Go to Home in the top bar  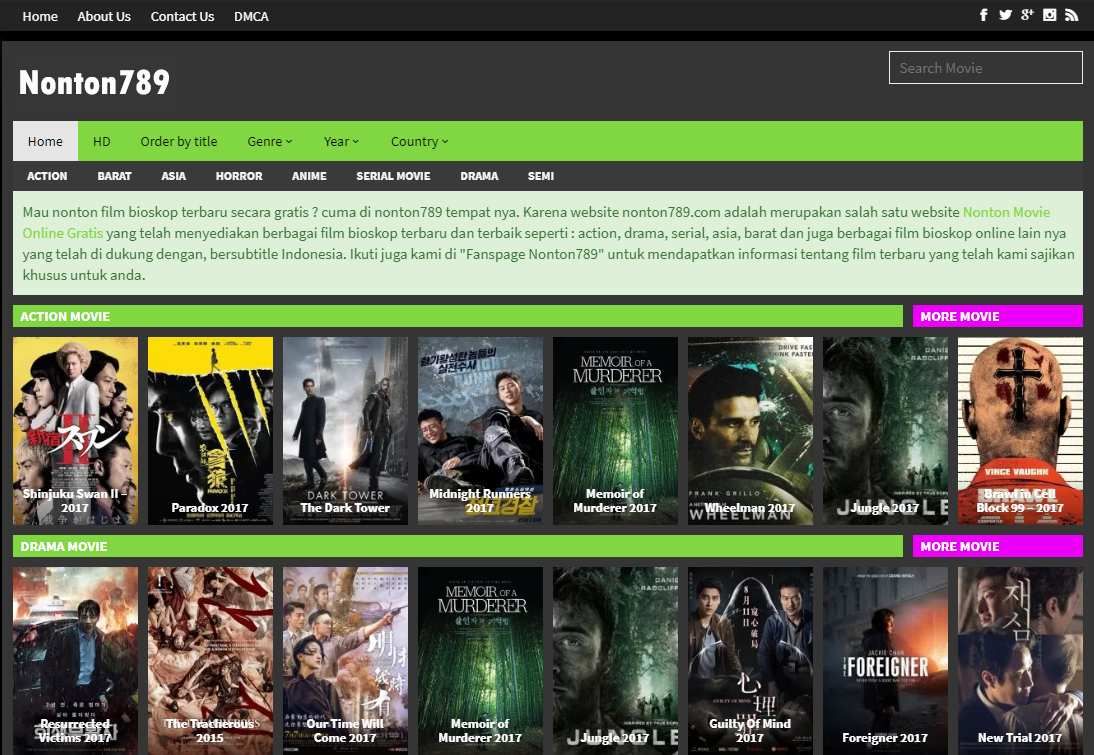pyautogui.click(x=40, y=16)
